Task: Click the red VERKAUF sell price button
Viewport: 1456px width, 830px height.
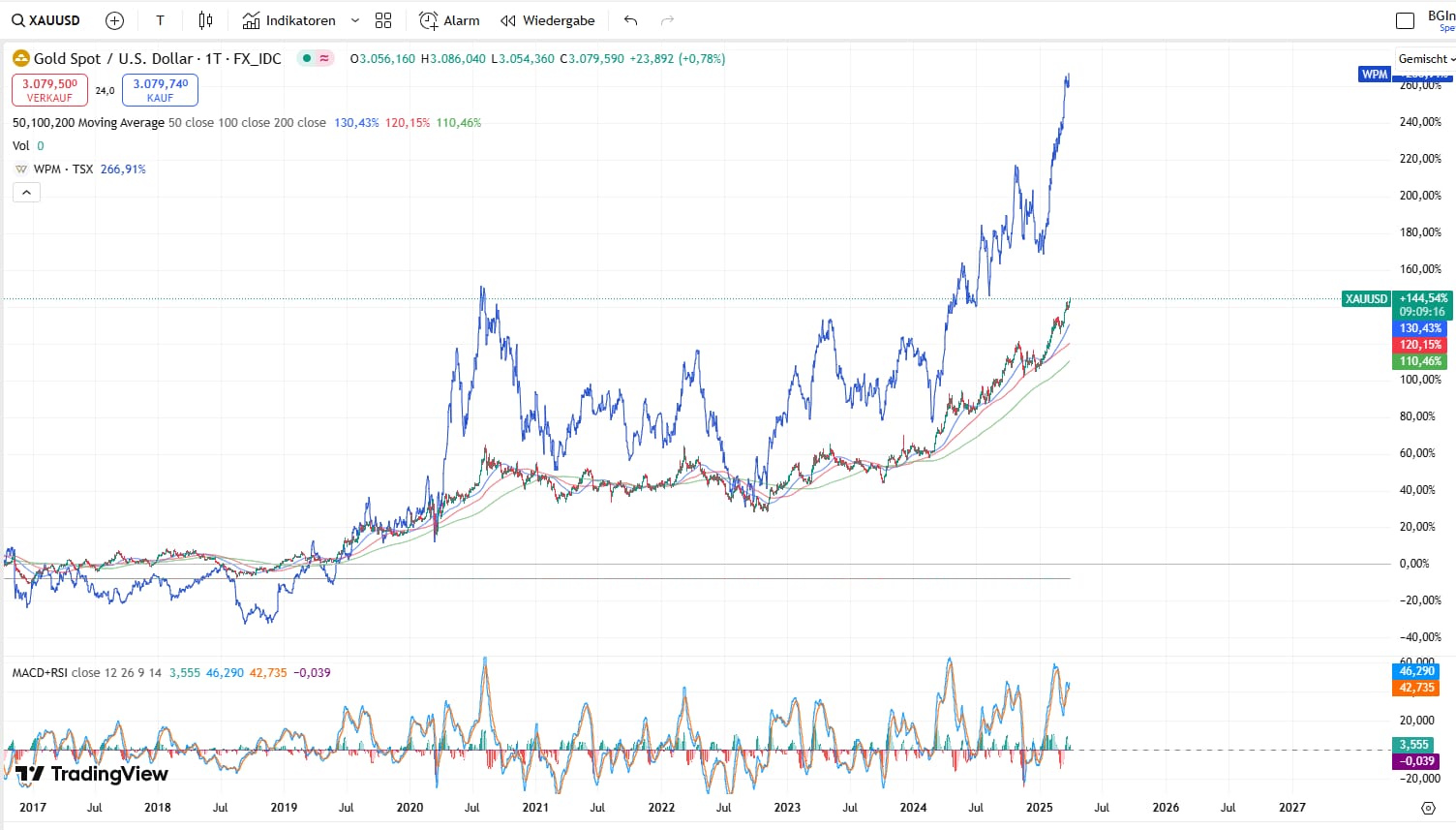Action: 49,90
